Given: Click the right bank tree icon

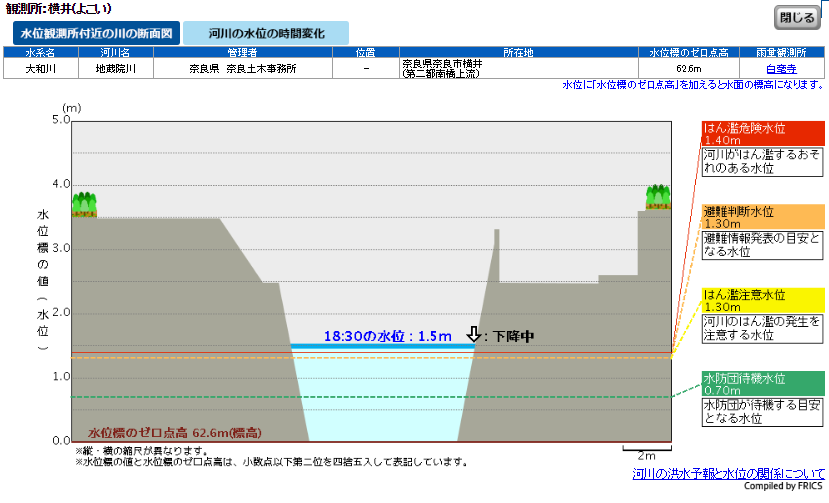Looking at the screenshot, I should click(658, 197).
